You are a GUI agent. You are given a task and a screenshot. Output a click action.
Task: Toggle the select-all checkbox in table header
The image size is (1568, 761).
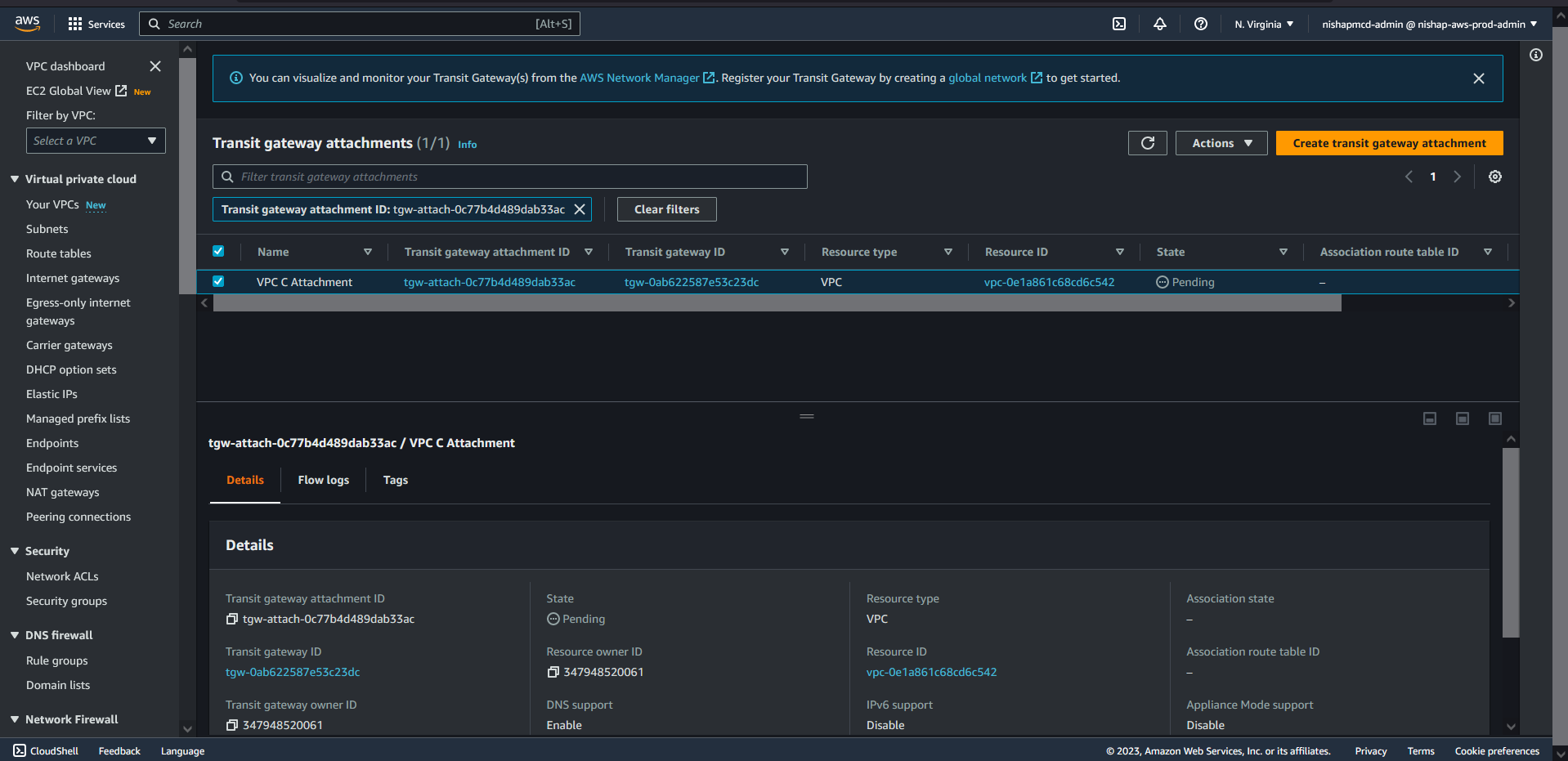(x=218, y=252)
